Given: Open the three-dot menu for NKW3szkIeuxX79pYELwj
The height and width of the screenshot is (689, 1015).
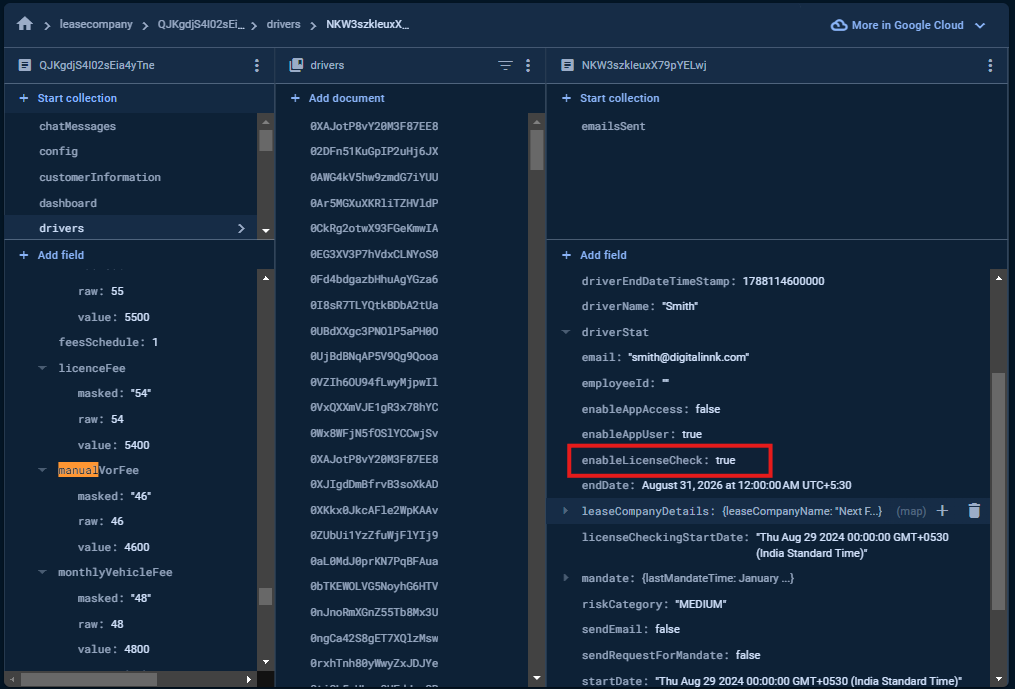Looking at the screenshot, I should 990,65.
